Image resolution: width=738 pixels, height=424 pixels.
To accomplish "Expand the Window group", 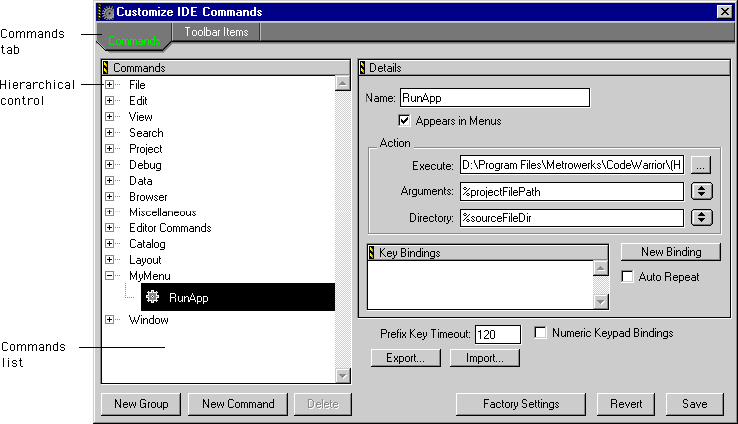I will tap(109, 320).
